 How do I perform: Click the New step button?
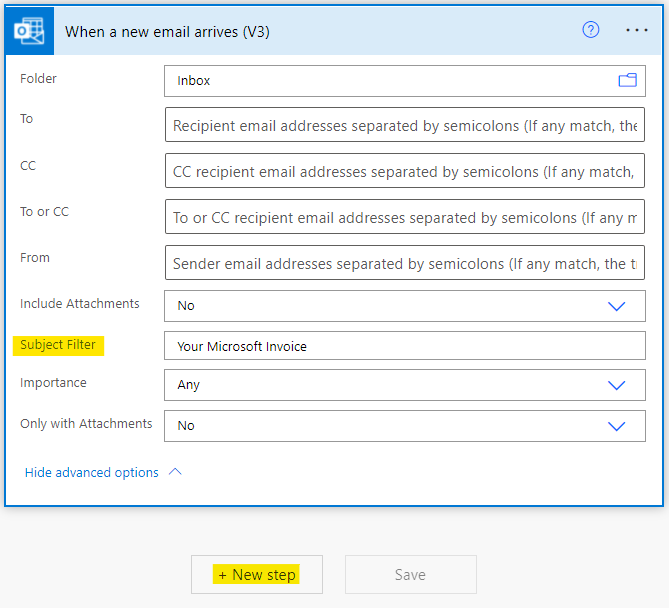coord(257,575)
